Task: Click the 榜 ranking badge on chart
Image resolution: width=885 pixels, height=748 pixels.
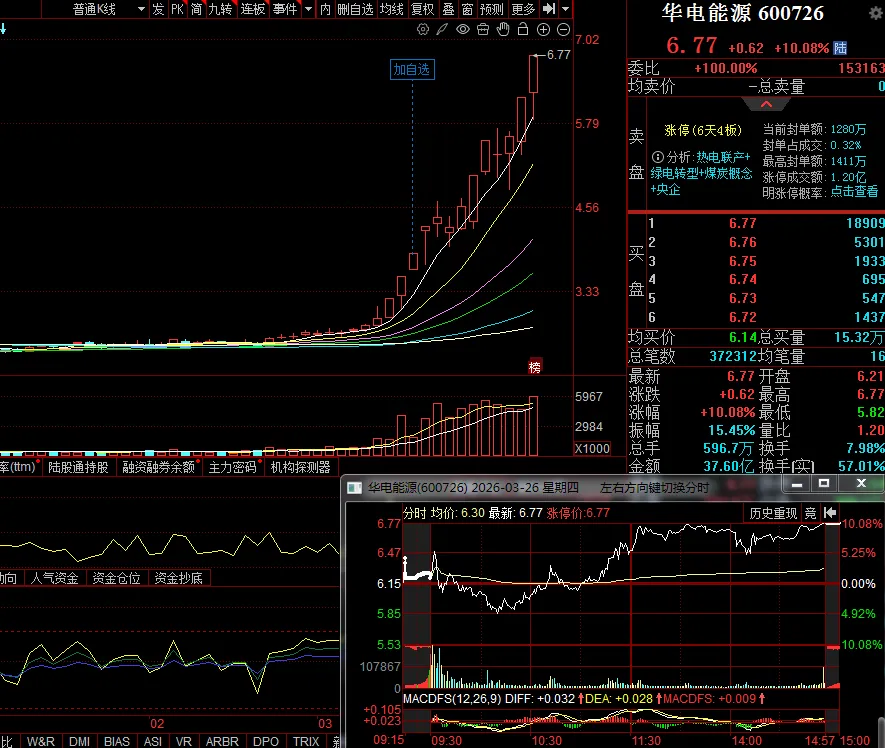Action: click(534, 367)
